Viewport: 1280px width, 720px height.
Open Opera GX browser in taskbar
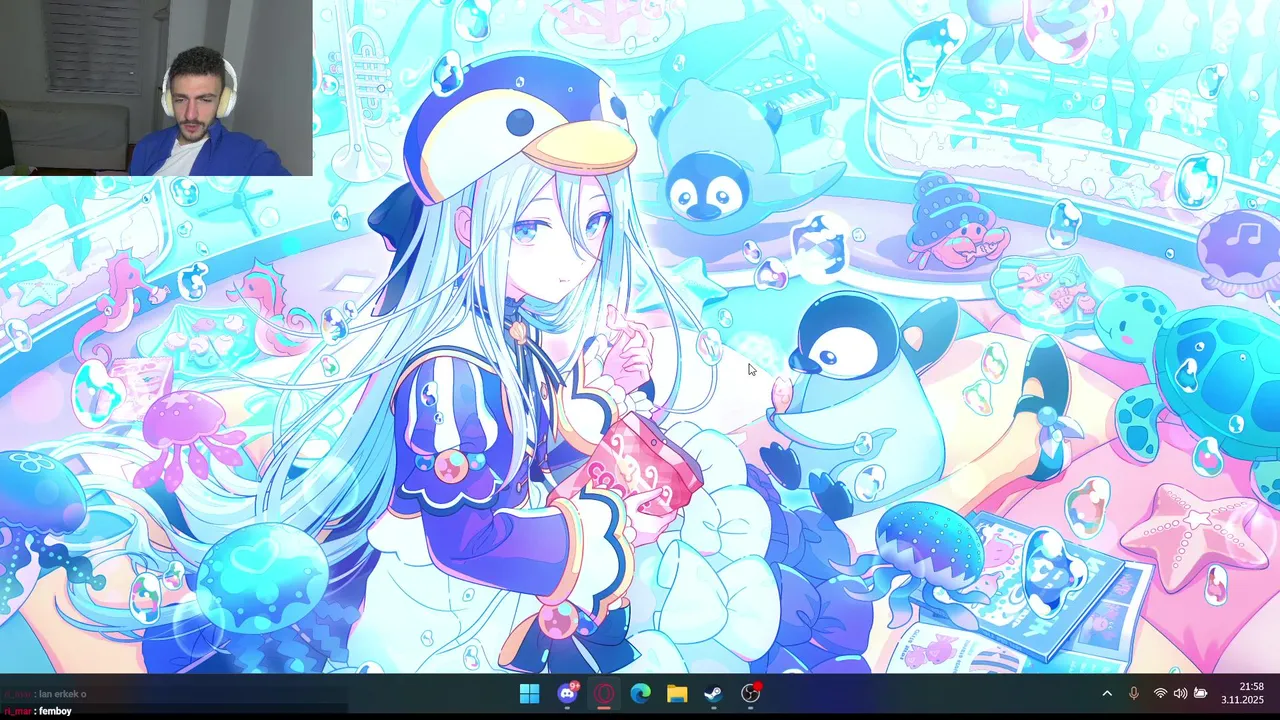coord(604,693)
